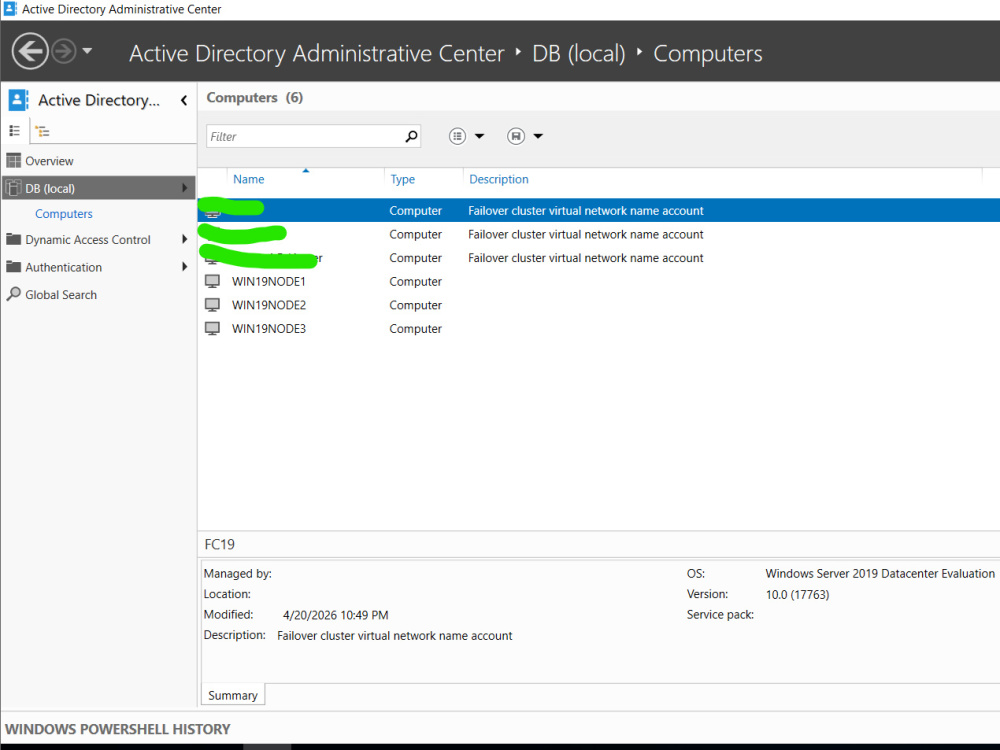Expand Dynamic Access Control arrow
The image size is (1000, 750).
point(184,239)
